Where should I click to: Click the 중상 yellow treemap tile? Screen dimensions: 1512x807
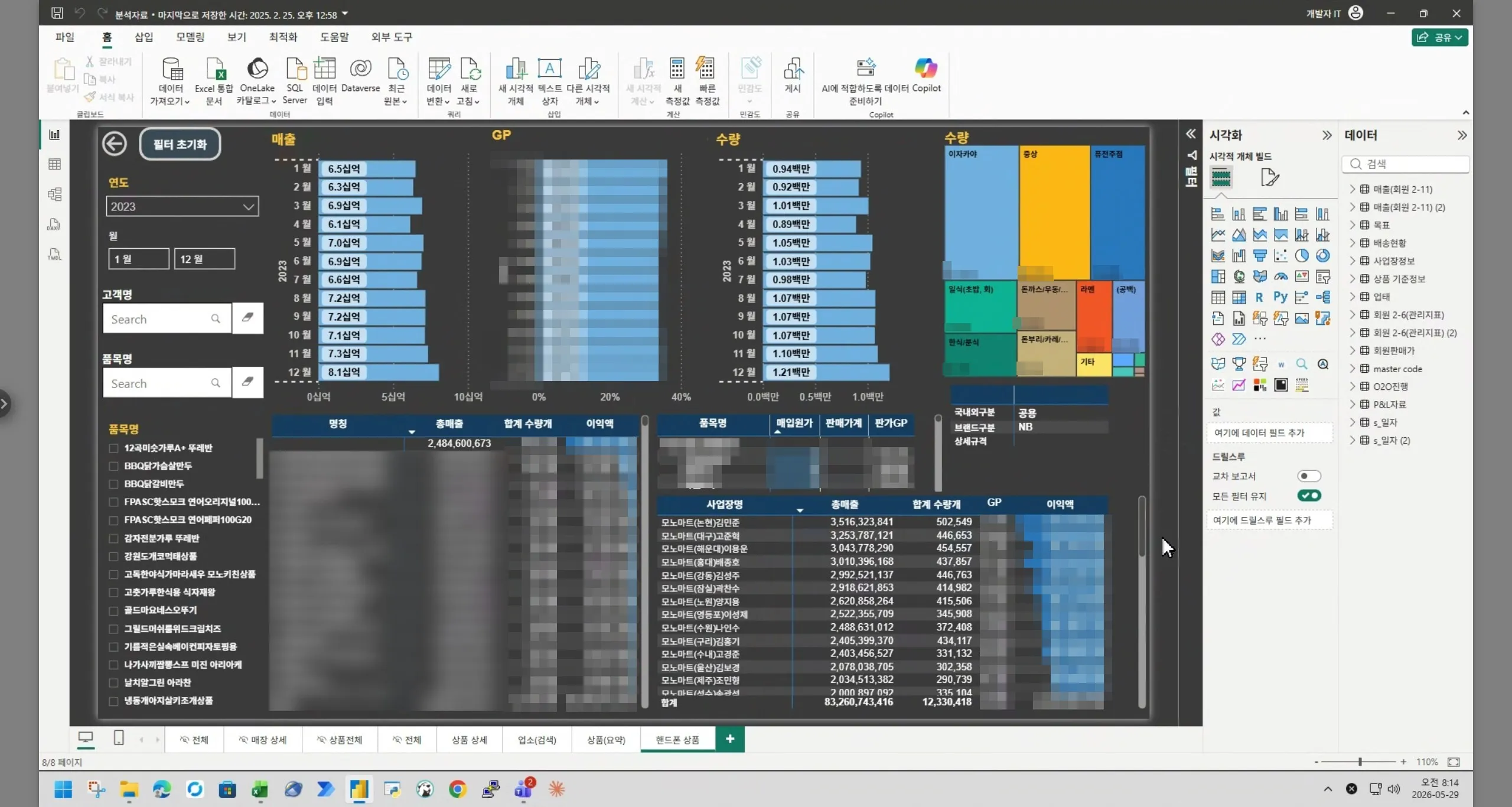tap(1054, 212)
